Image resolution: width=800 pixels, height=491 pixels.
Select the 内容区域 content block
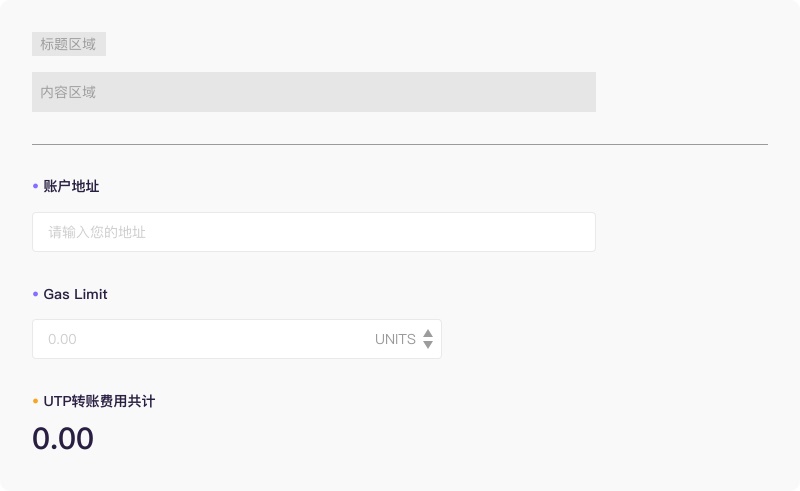point(314,92)
